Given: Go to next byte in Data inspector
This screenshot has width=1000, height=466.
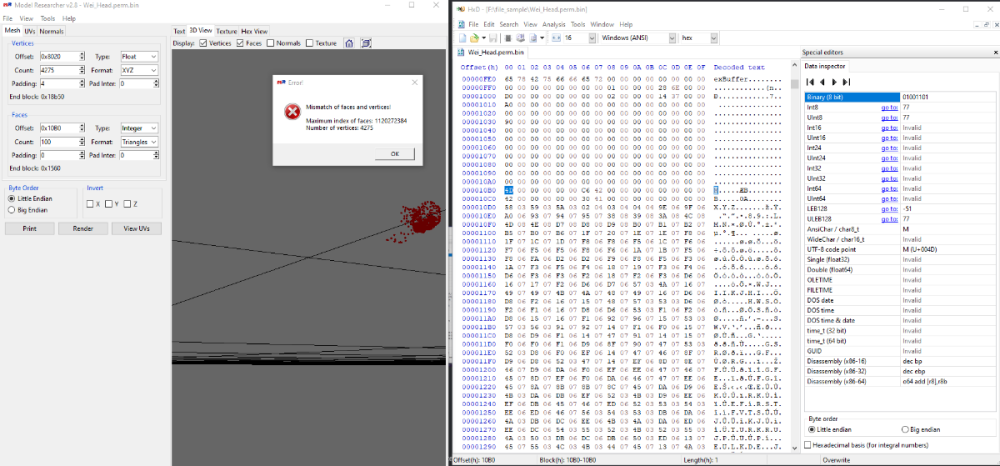Looking at the screenshot, I should tap(834, 82).
